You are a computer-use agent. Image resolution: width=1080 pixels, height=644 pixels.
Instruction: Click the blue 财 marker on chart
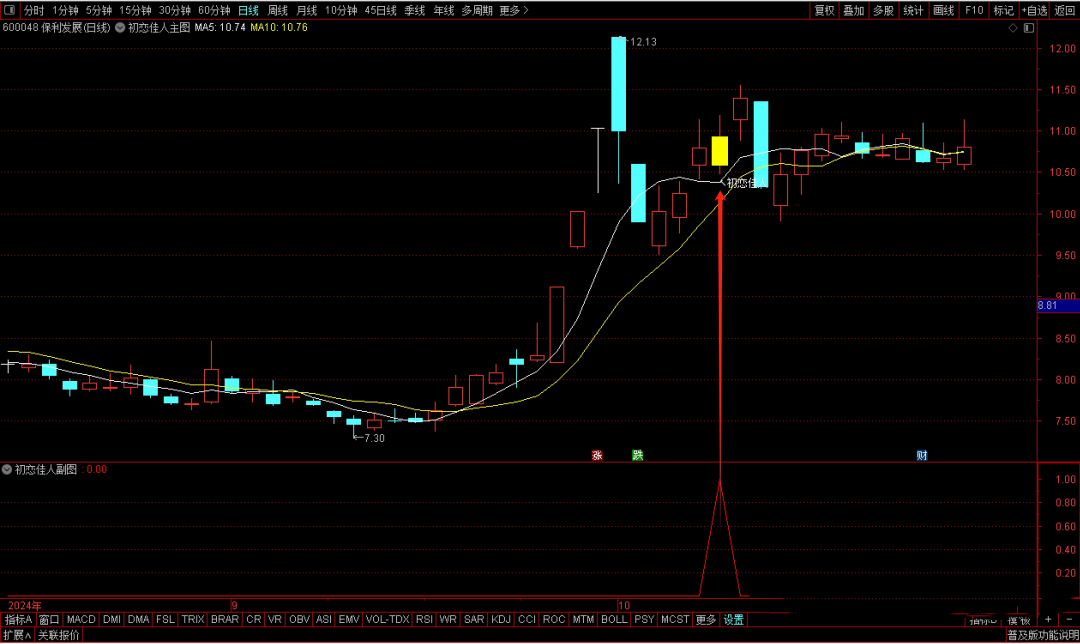coord(921,456)
